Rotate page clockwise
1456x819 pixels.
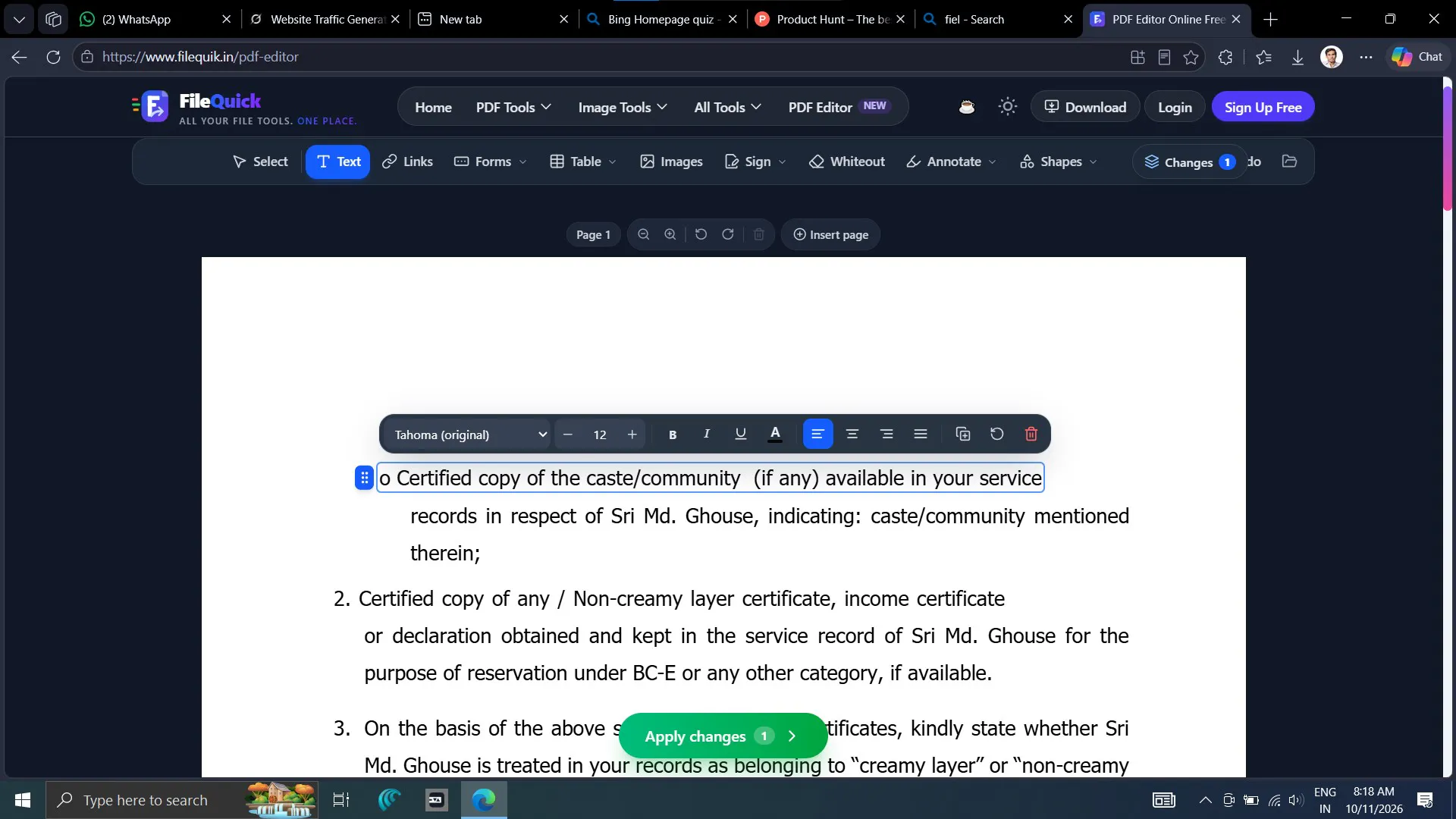tap(728, 234)
